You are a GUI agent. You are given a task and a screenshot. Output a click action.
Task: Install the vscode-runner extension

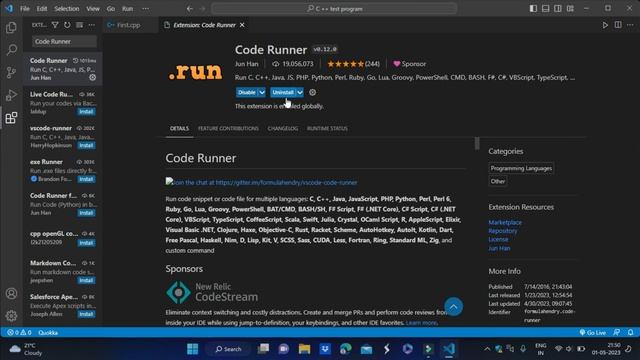point(86,145)
